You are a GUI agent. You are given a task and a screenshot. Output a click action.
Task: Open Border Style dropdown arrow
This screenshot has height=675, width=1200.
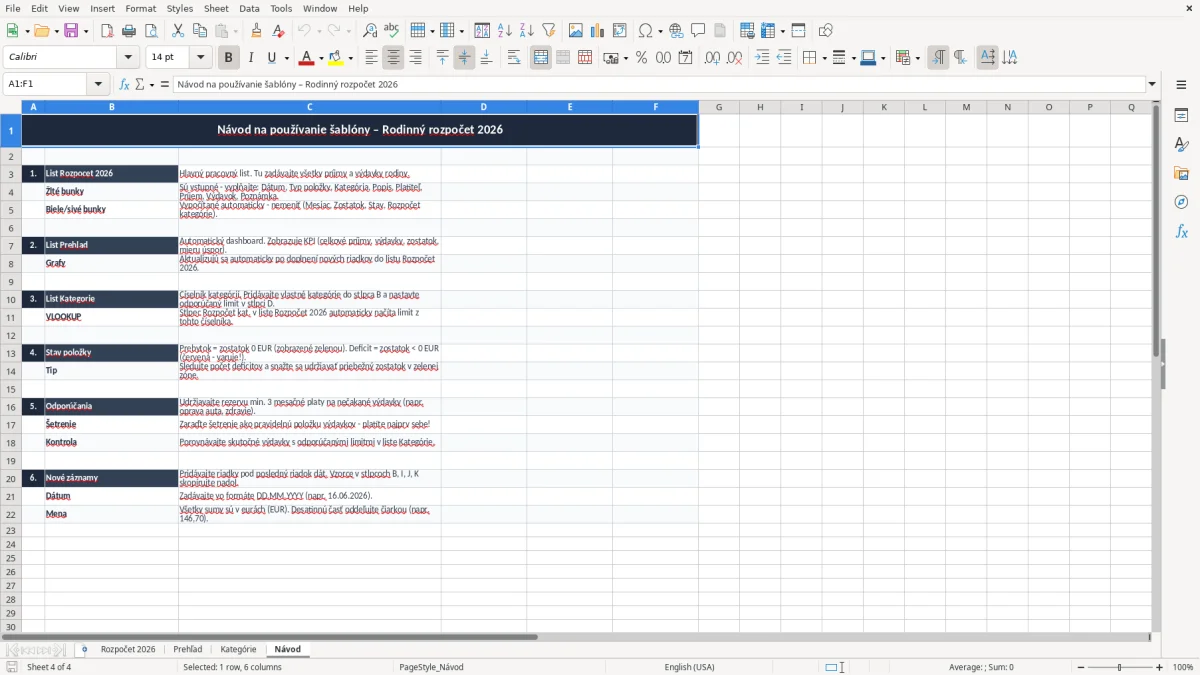click(853, 58)
